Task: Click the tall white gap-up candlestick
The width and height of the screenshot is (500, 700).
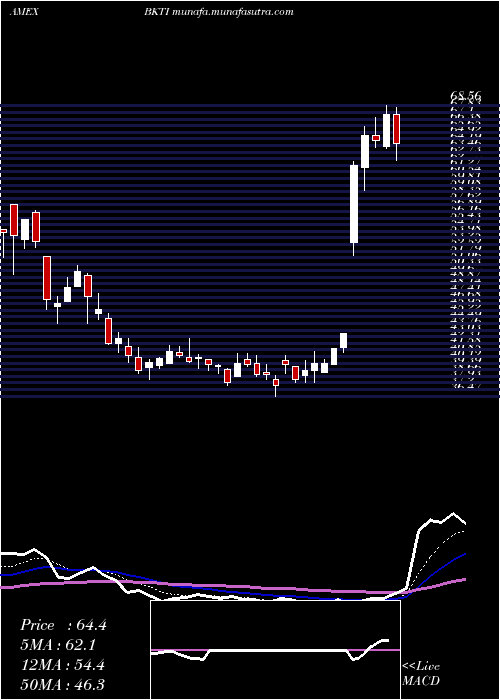Action: click(x=354, y=204)
